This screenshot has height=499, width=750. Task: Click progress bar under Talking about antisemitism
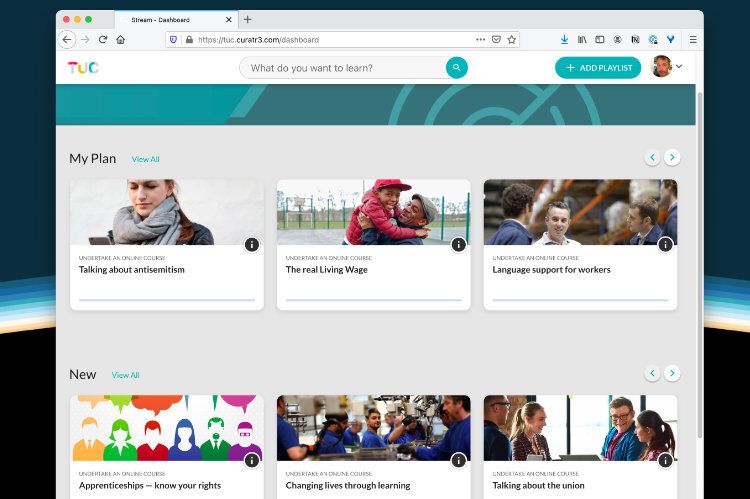click(167, 300)
